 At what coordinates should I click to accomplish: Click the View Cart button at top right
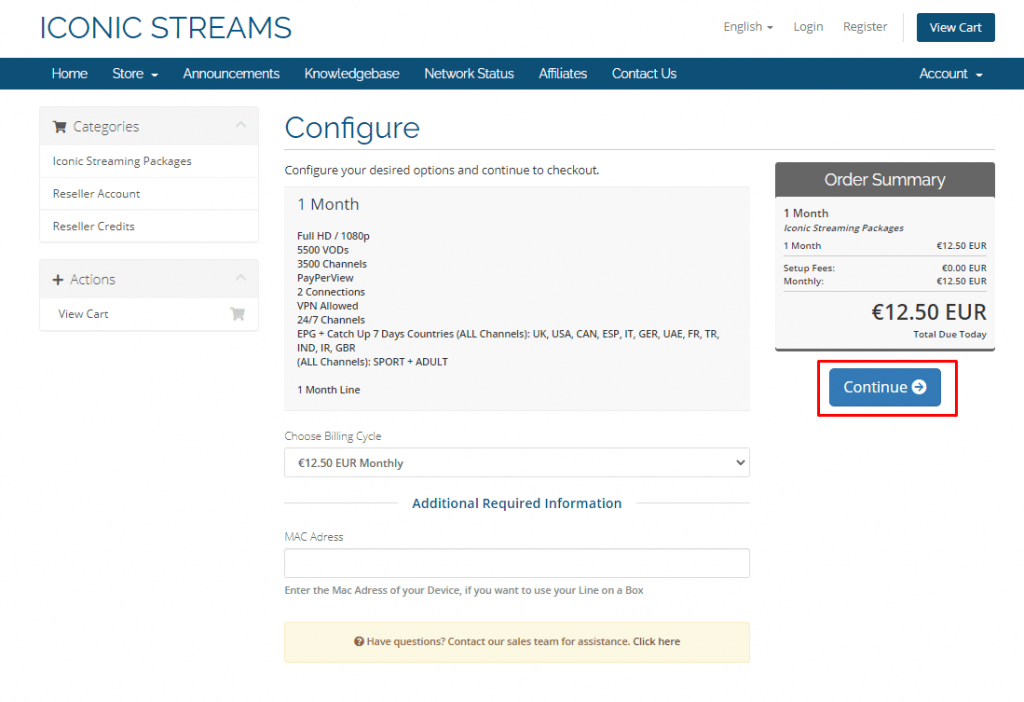click(x=955, y=27)
